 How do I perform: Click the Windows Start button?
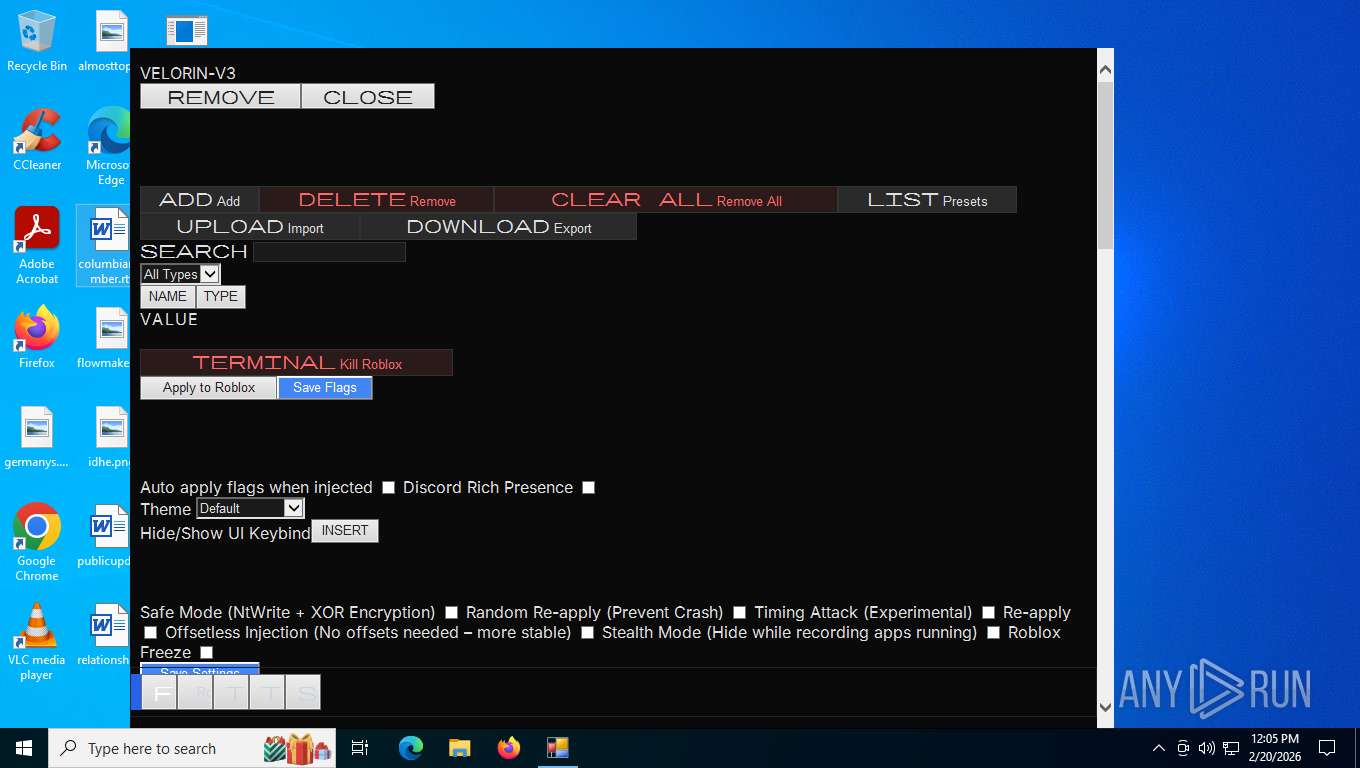23,748
